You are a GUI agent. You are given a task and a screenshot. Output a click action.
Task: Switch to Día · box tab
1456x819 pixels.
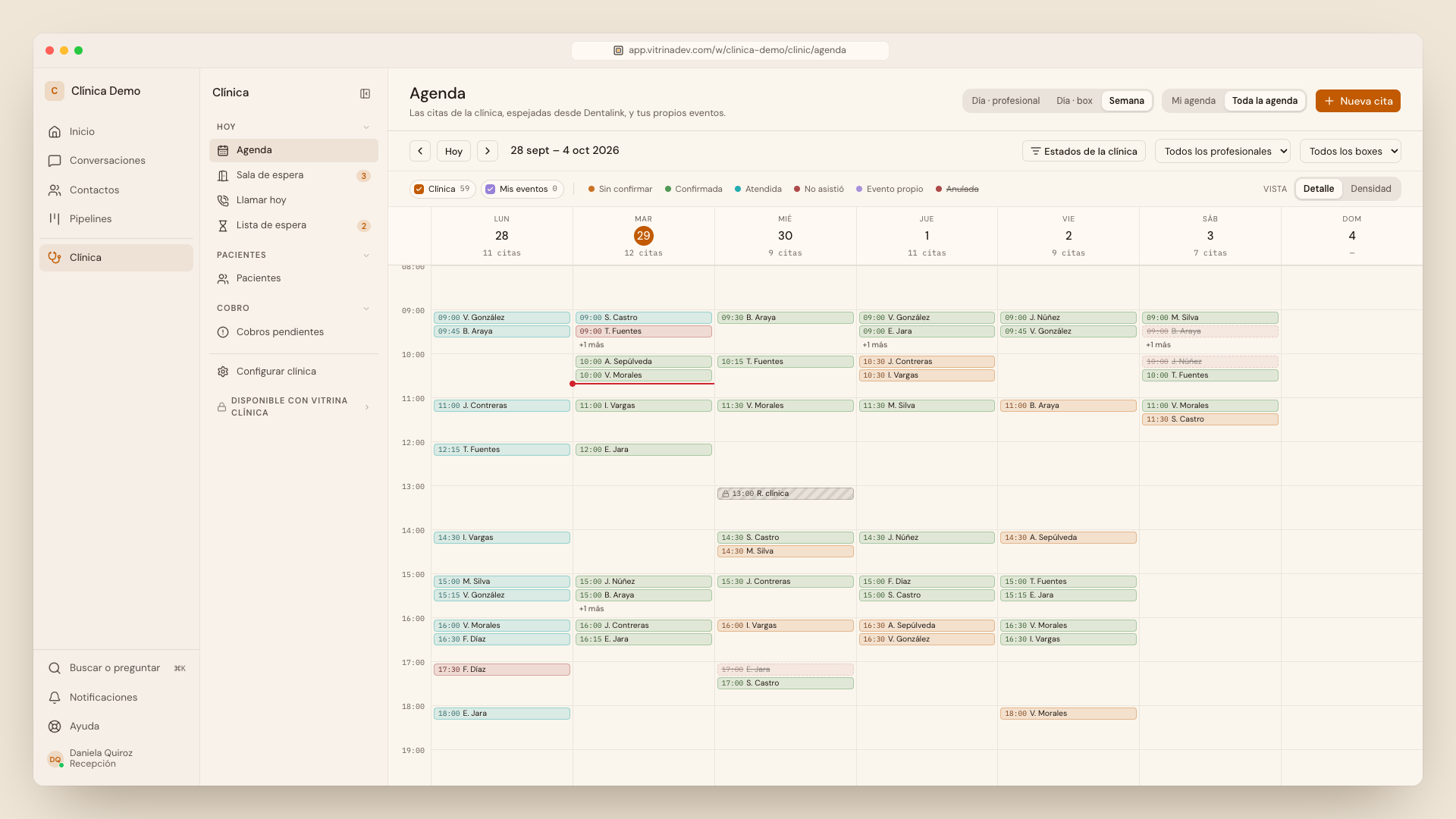point(1074,101)
